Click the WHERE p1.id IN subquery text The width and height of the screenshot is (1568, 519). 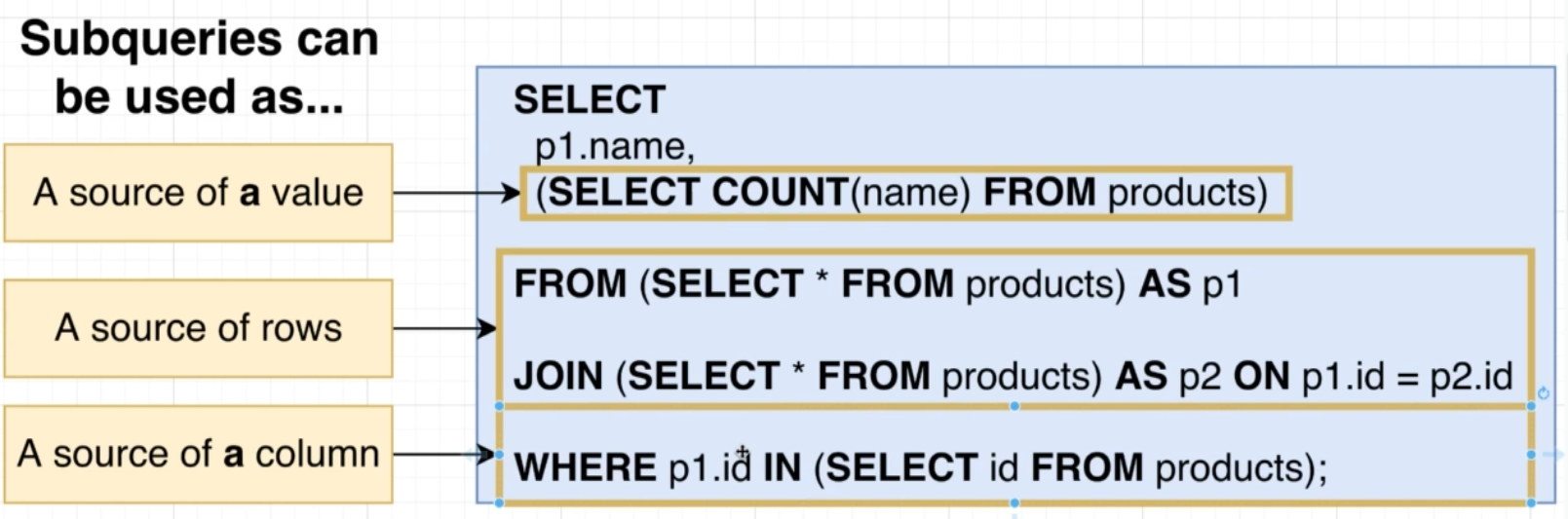pos(919,467)
